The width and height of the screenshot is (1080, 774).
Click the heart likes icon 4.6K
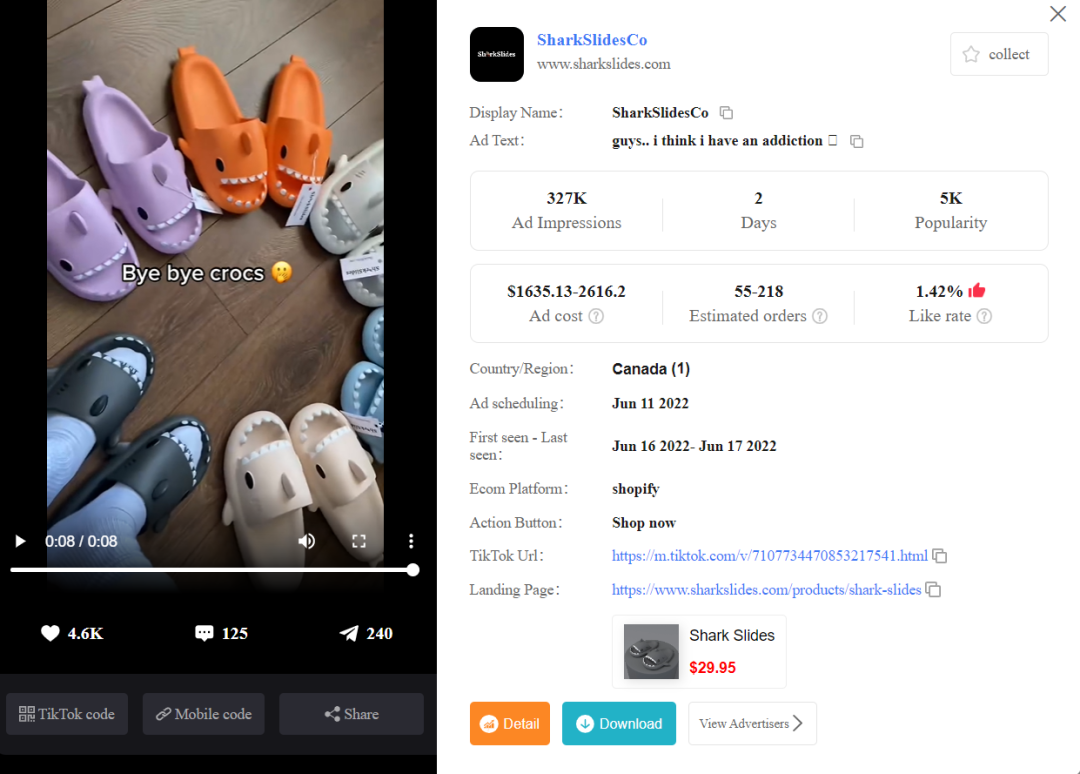tap(50, 634)
